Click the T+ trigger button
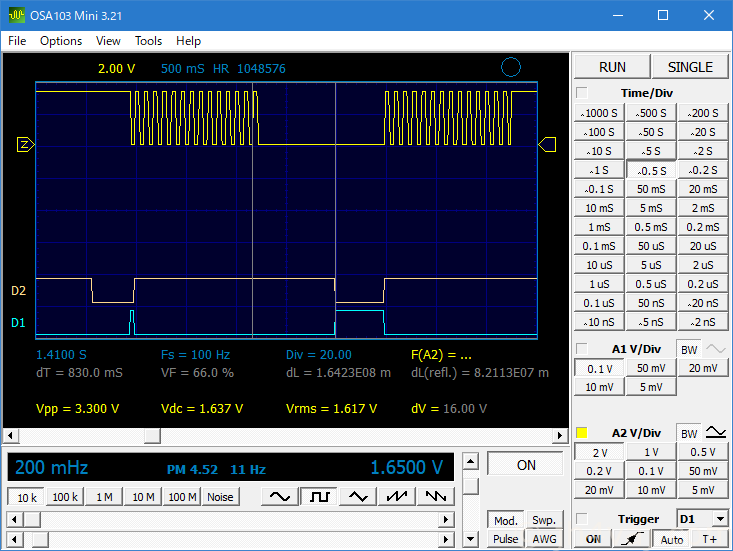This screenshot has width=733, height=551. [x=710, y=539]
